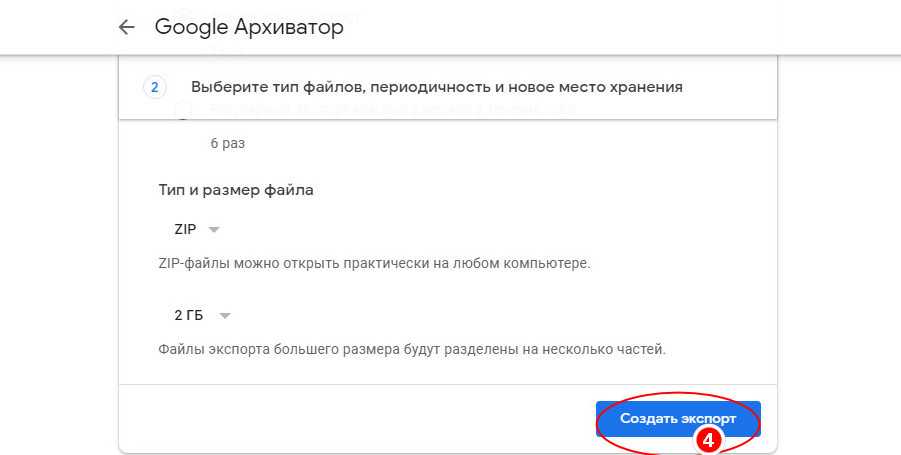Select the partially hidden radio button
This screenshot has height=455, width=901.
(182, 111)
